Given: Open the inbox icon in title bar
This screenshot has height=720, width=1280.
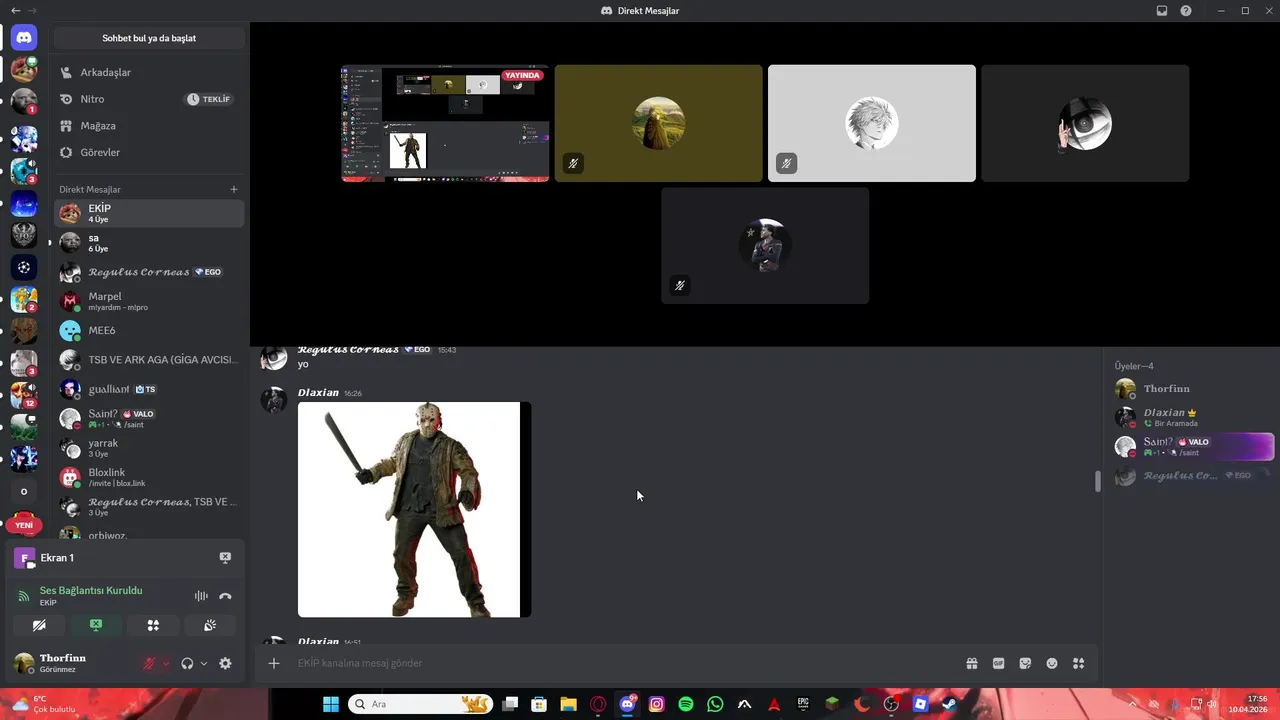Looking at the screenshot, I should (x=1162, y=10).
